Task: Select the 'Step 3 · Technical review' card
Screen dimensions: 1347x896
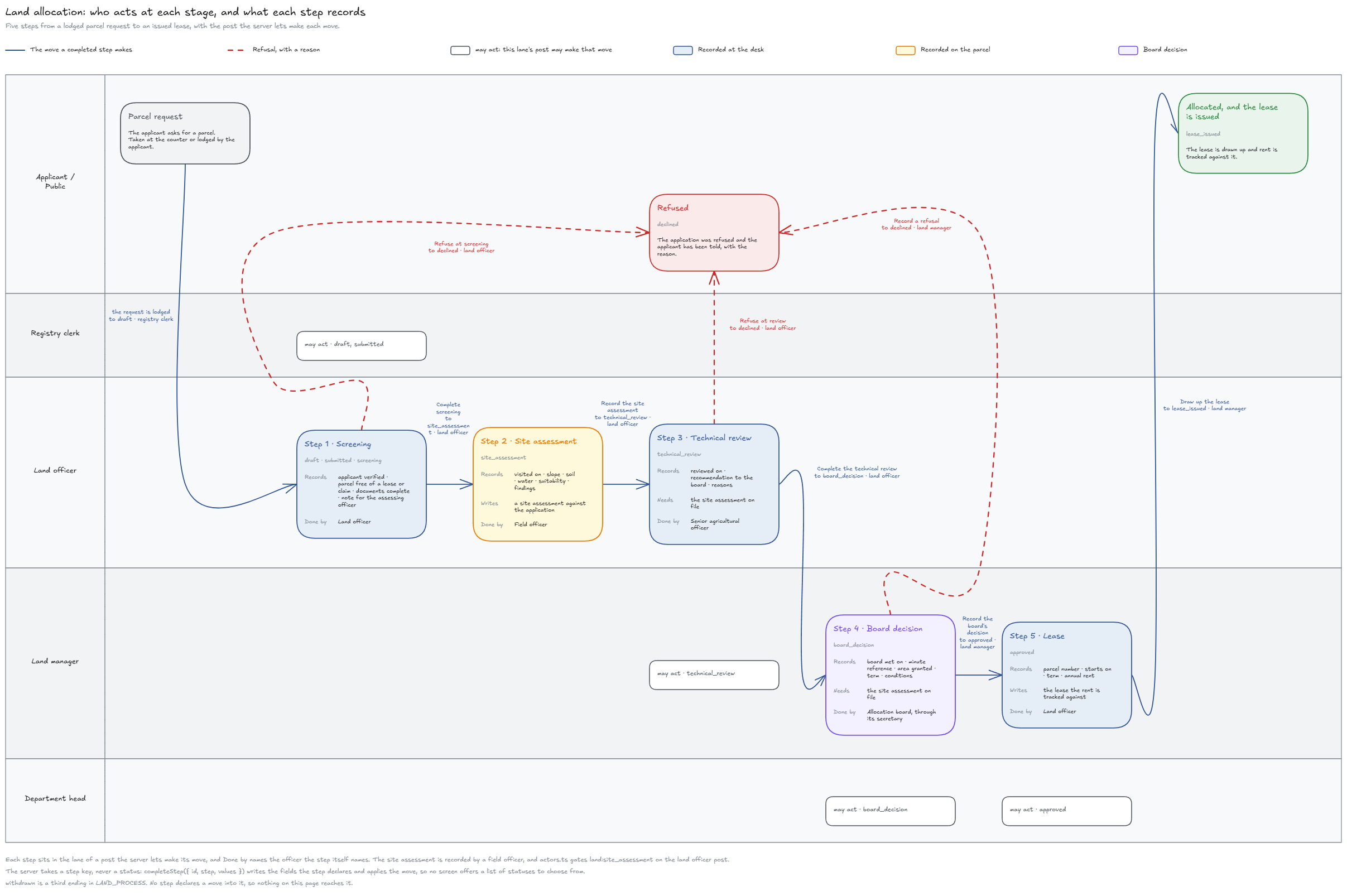Action: tap(714, 484)
